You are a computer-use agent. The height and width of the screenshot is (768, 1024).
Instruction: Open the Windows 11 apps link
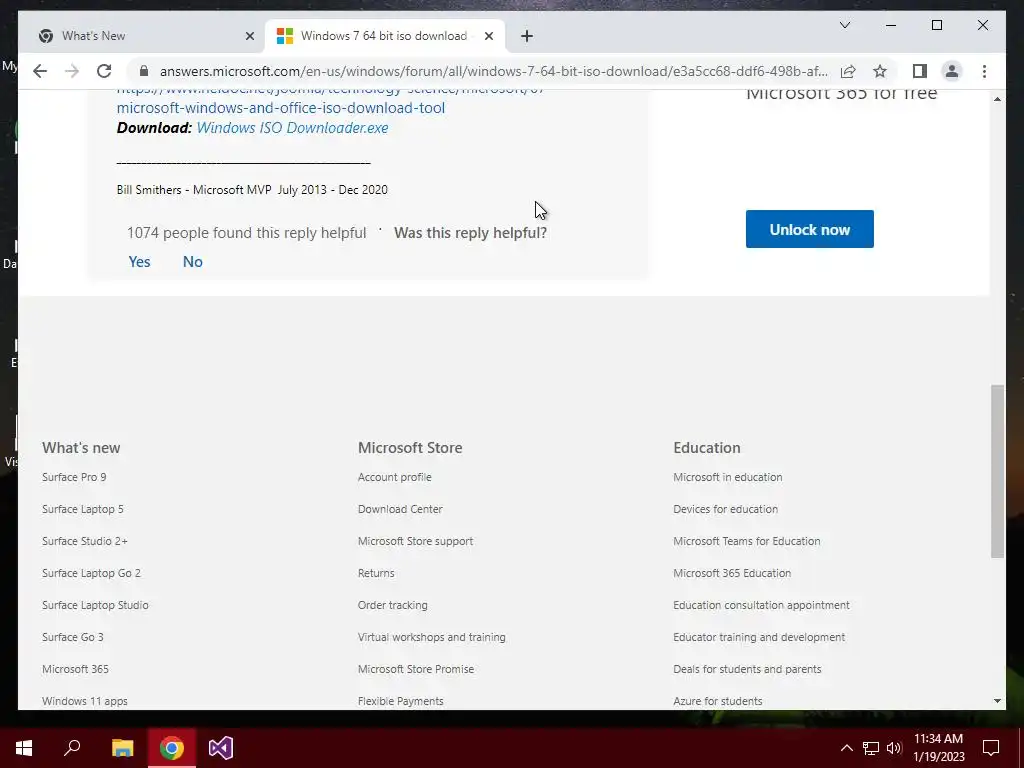85,701
